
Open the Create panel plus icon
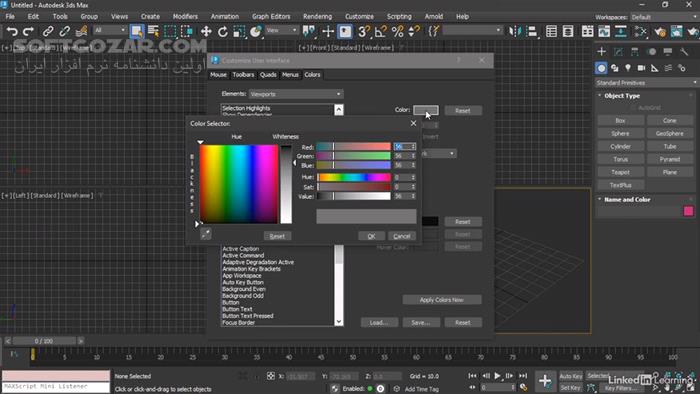tap(601, 51)
